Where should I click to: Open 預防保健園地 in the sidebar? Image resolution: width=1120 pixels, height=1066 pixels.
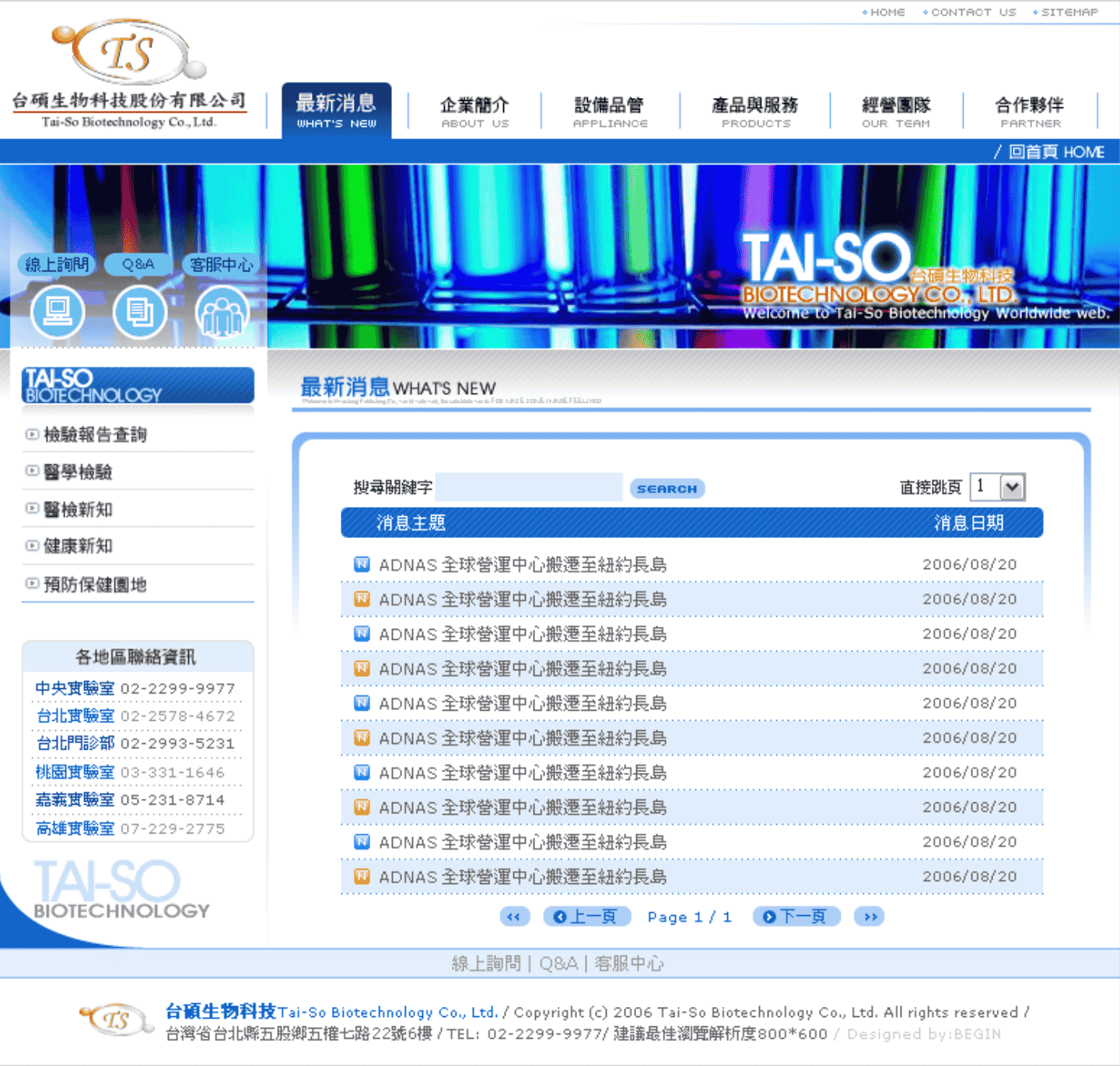(x=95, y=585)
